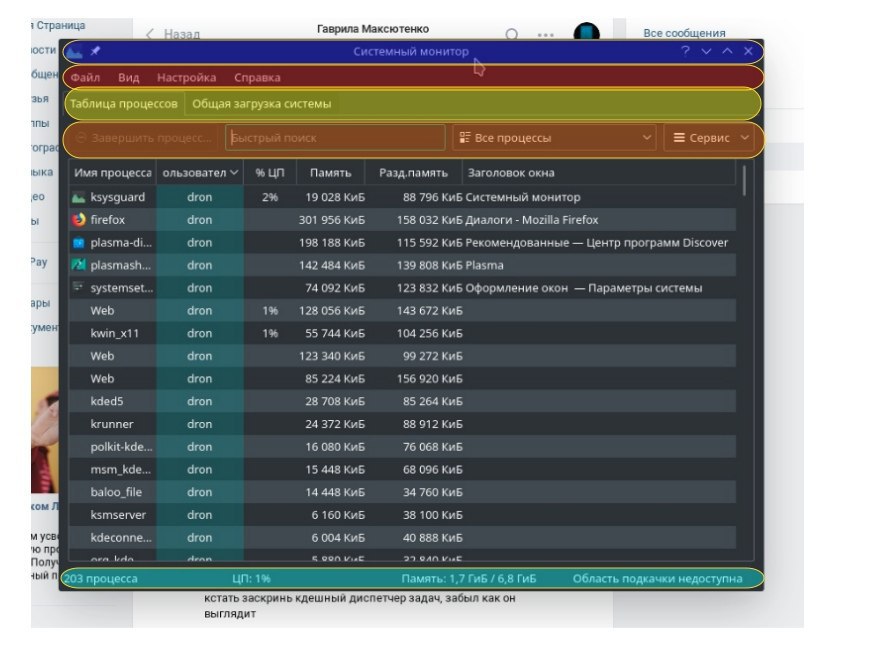Select the baloo_file process row
The height and width of the screenshot is (670, 869).
coord(403,492)
